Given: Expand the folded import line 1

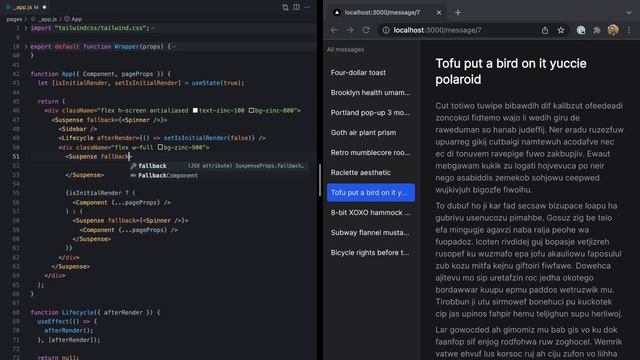Looking at the screenshot, I should pos(26,28).
